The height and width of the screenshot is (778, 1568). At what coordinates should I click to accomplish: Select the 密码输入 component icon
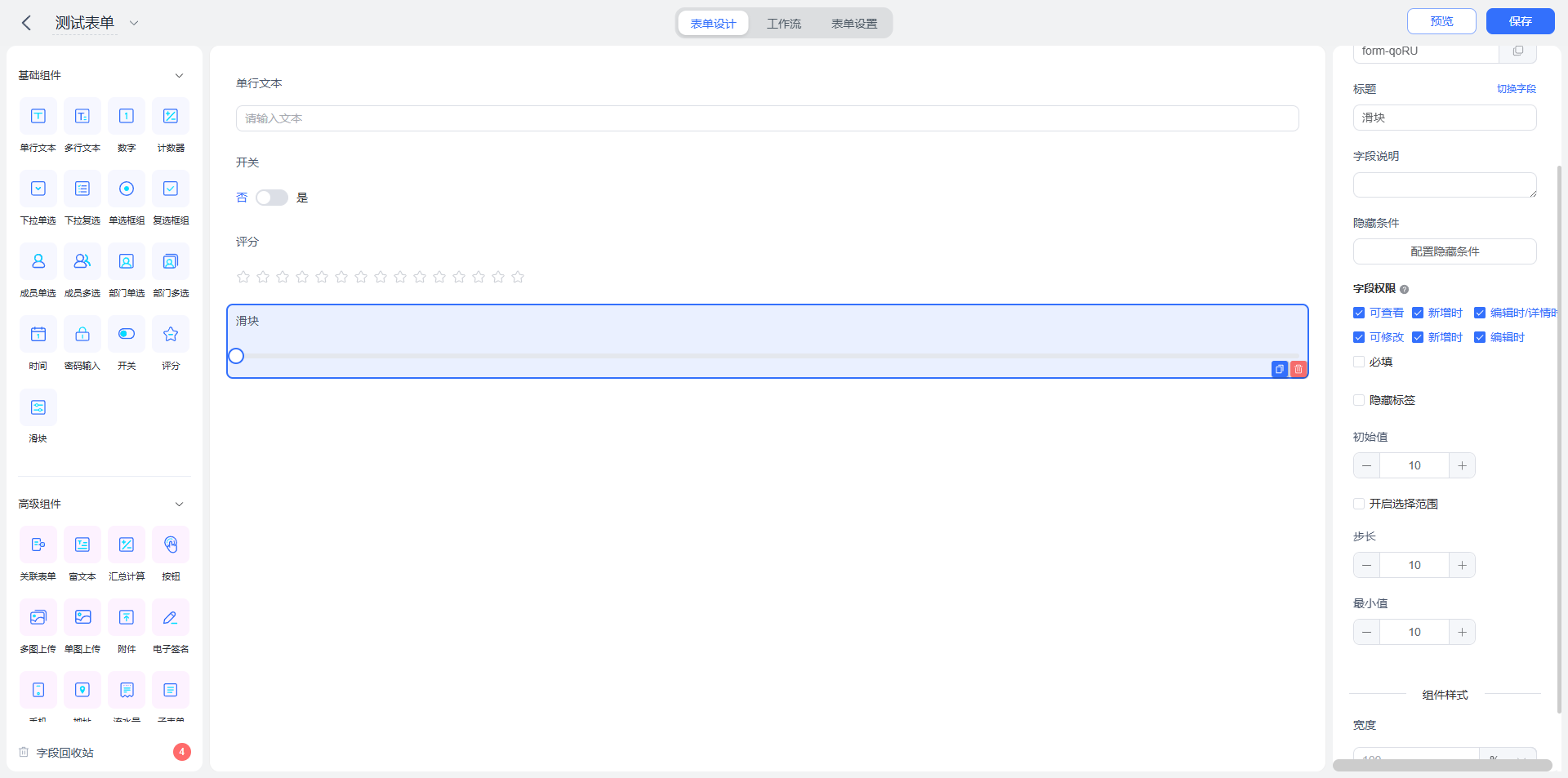point(82,334)
